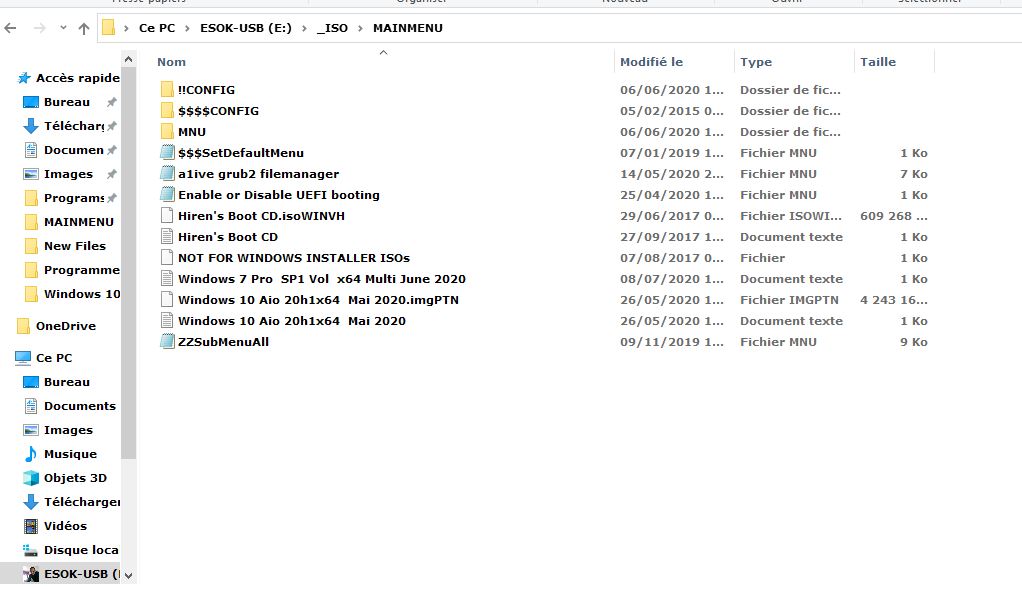The image size is (1022, 589).
Task: Select 'Enable or Disable UEFI booting' file icon
Action: 167,194
